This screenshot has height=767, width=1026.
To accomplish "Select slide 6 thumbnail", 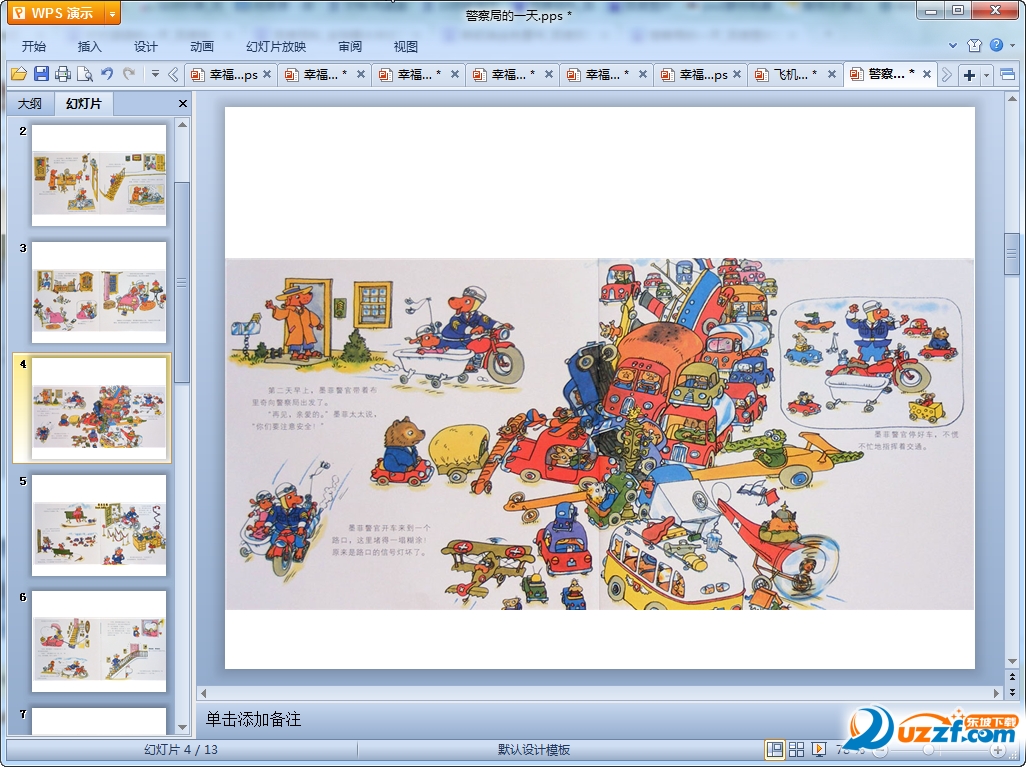I will [x=99, y=641].
